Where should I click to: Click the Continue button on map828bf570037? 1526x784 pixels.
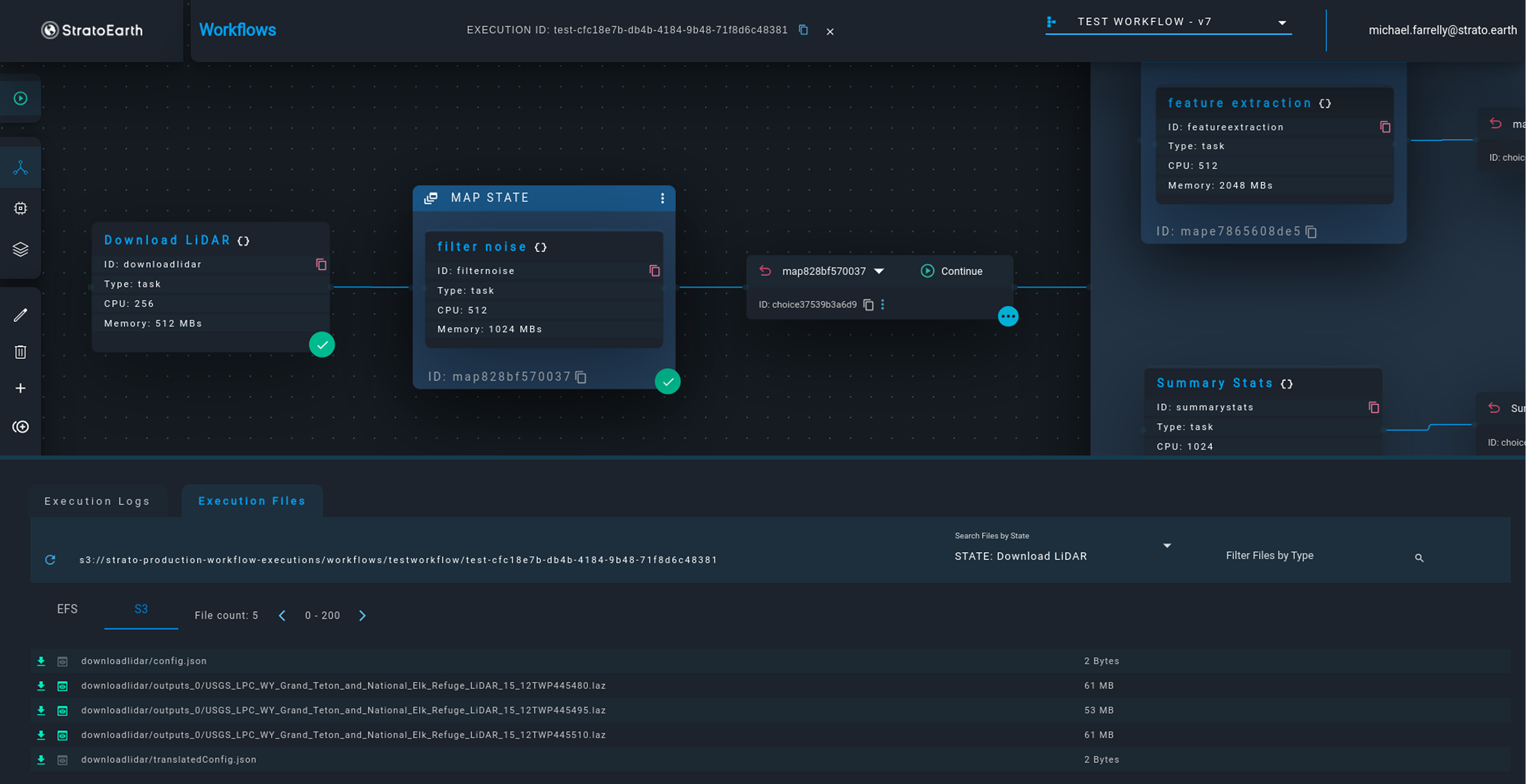pyautogui.click(x=952, y=270)
